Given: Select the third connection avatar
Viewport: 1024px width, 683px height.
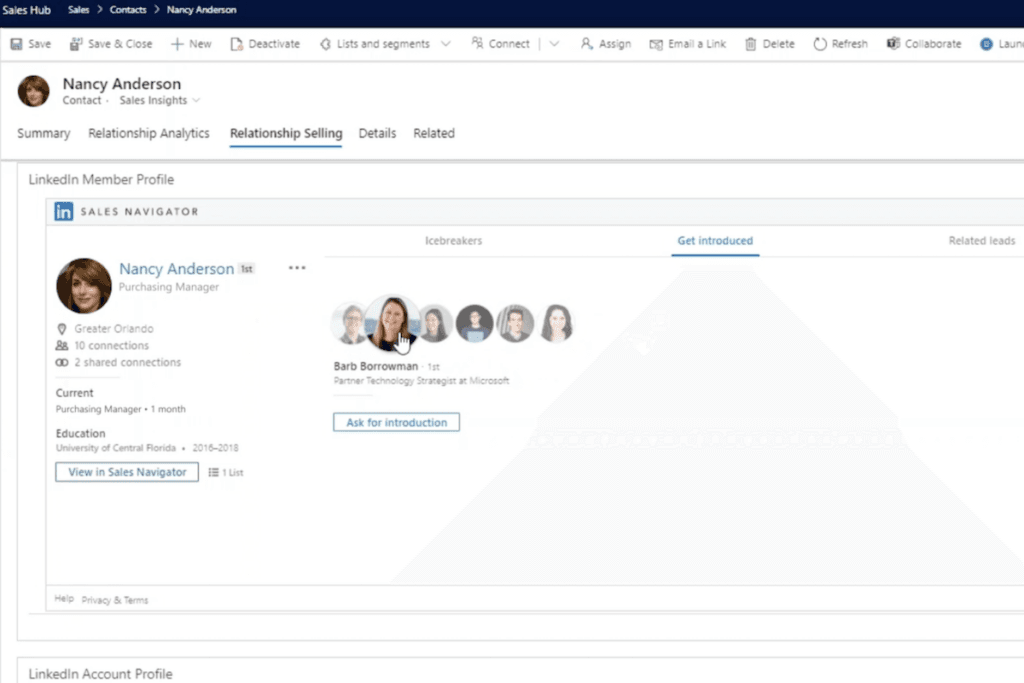Looking at the screenshot, I should coord(436,323).
